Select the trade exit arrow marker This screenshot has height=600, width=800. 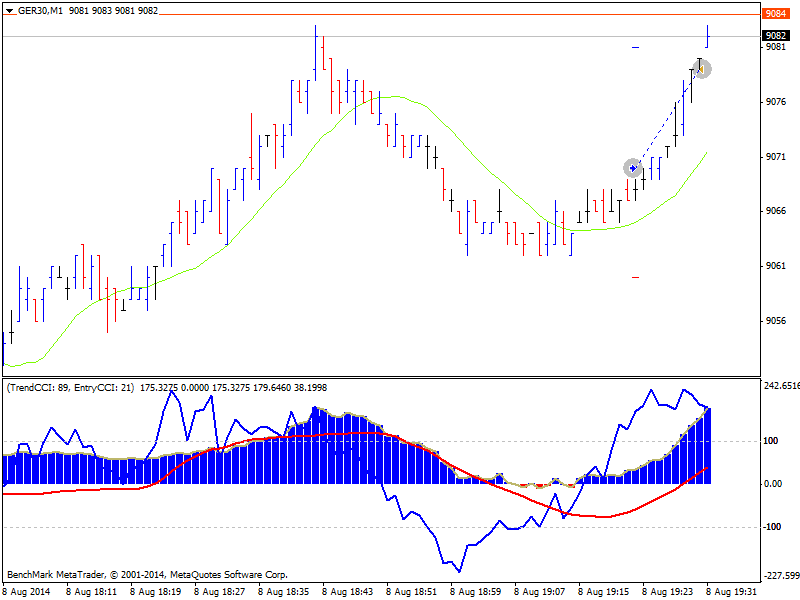702,69
